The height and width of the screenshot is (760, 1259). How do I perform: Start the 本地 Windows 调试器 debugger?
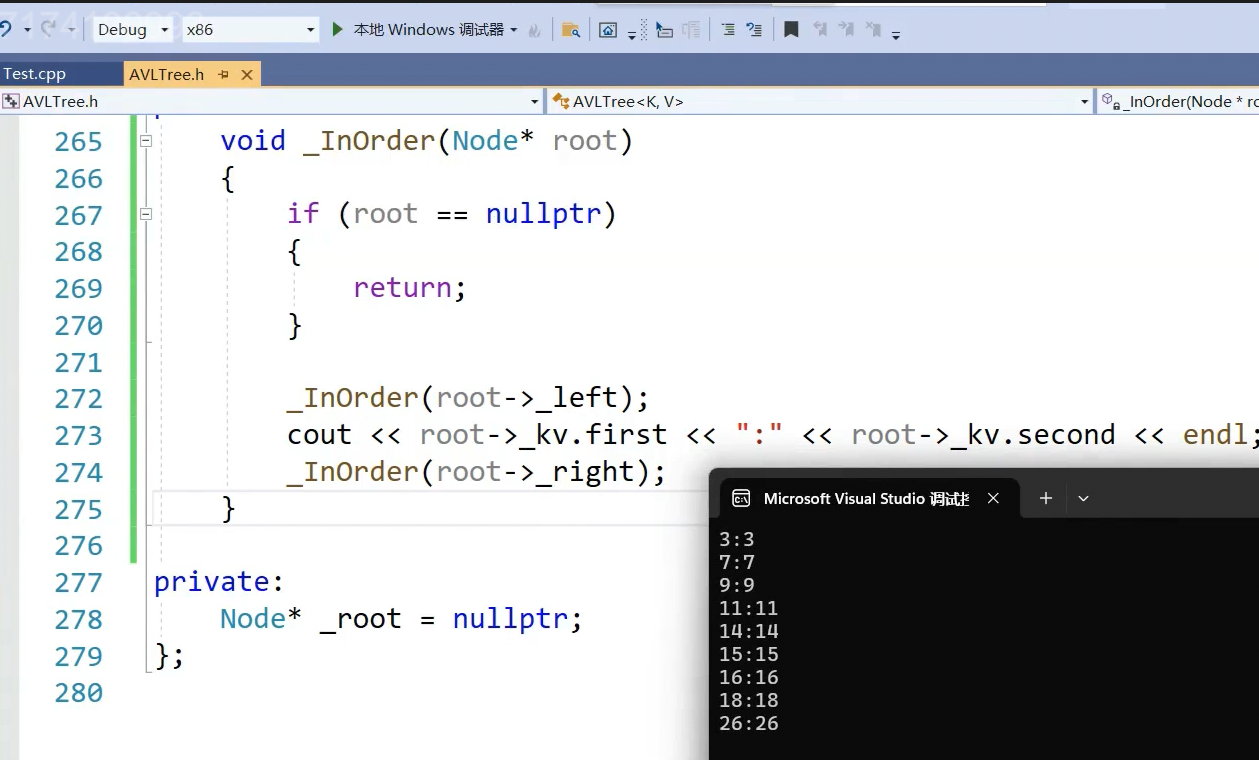[x=418, y=30]
